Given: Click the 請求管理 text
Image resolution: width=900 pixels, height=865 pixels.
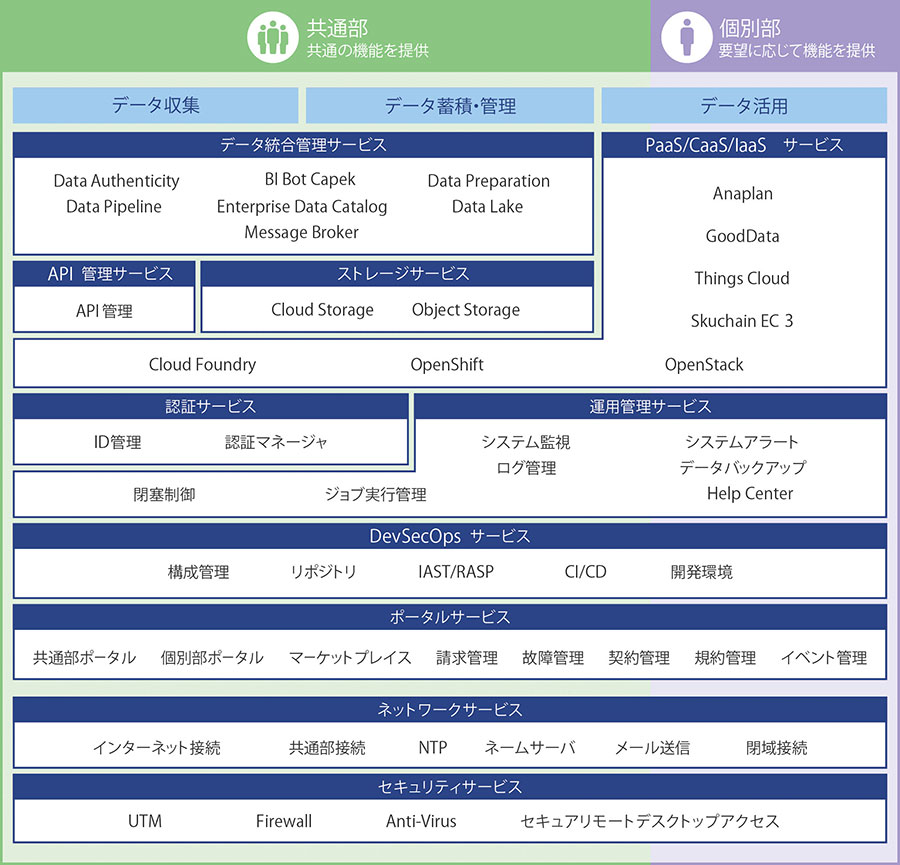Looking at the screenshot, I should (467, 658).
